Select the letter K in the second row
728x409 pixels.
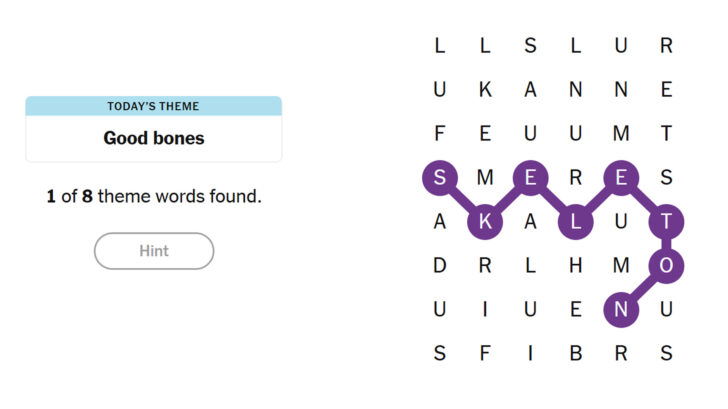click(x=485, y=90)
